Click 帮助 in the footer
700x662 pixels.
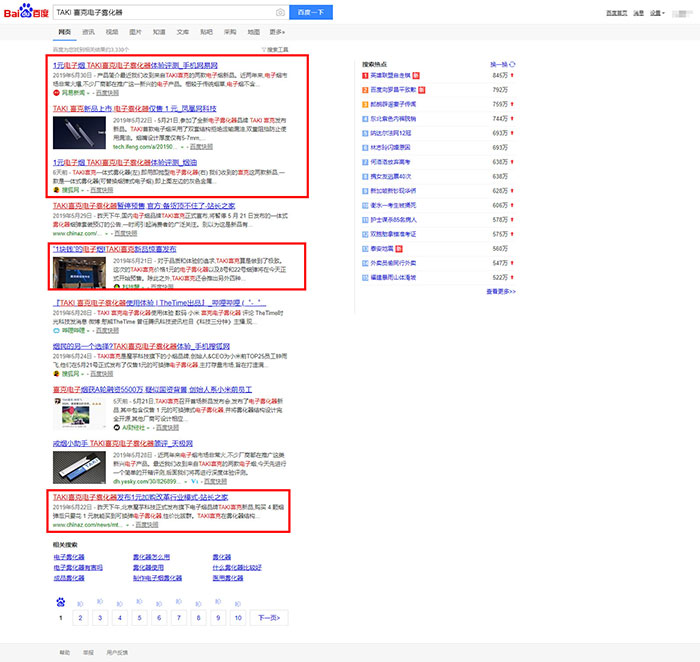coord(65,653)
